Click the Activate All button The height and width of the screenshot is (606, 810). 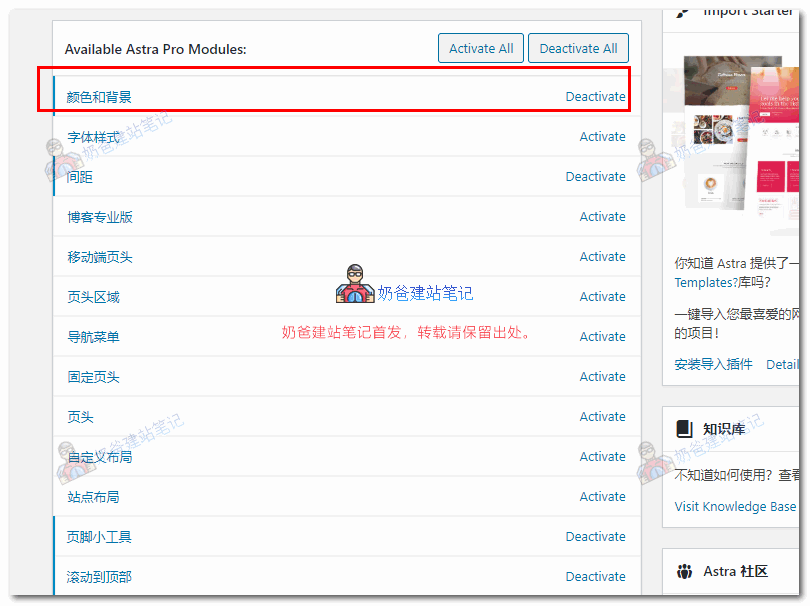[481, 48]
